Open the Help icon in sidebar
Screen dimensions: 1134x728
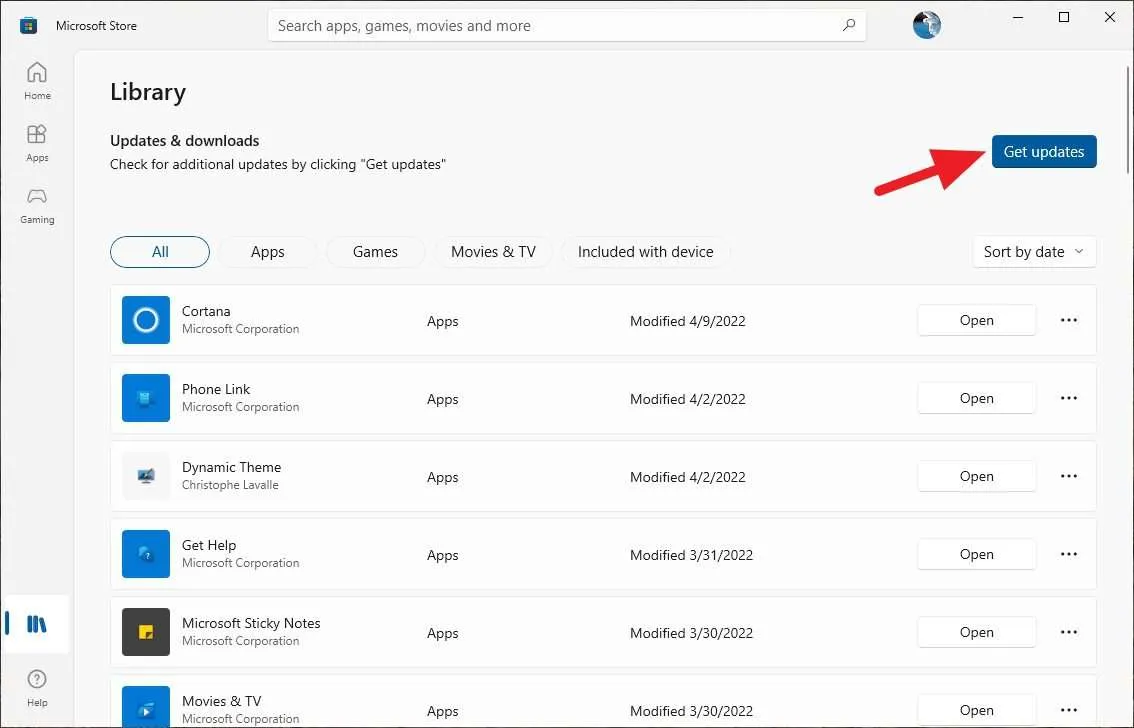37,688
